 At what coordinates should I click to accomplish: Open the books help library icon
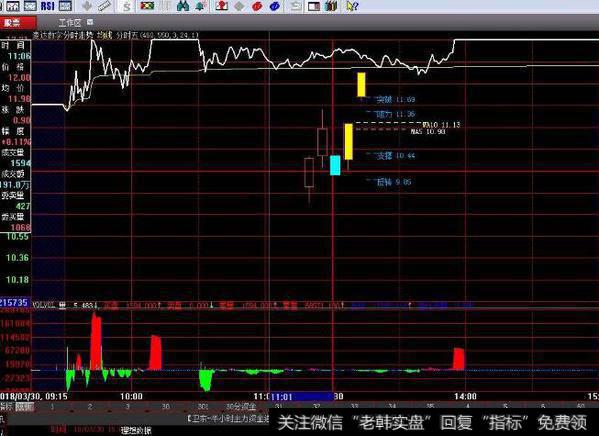[x=331, y=6]
